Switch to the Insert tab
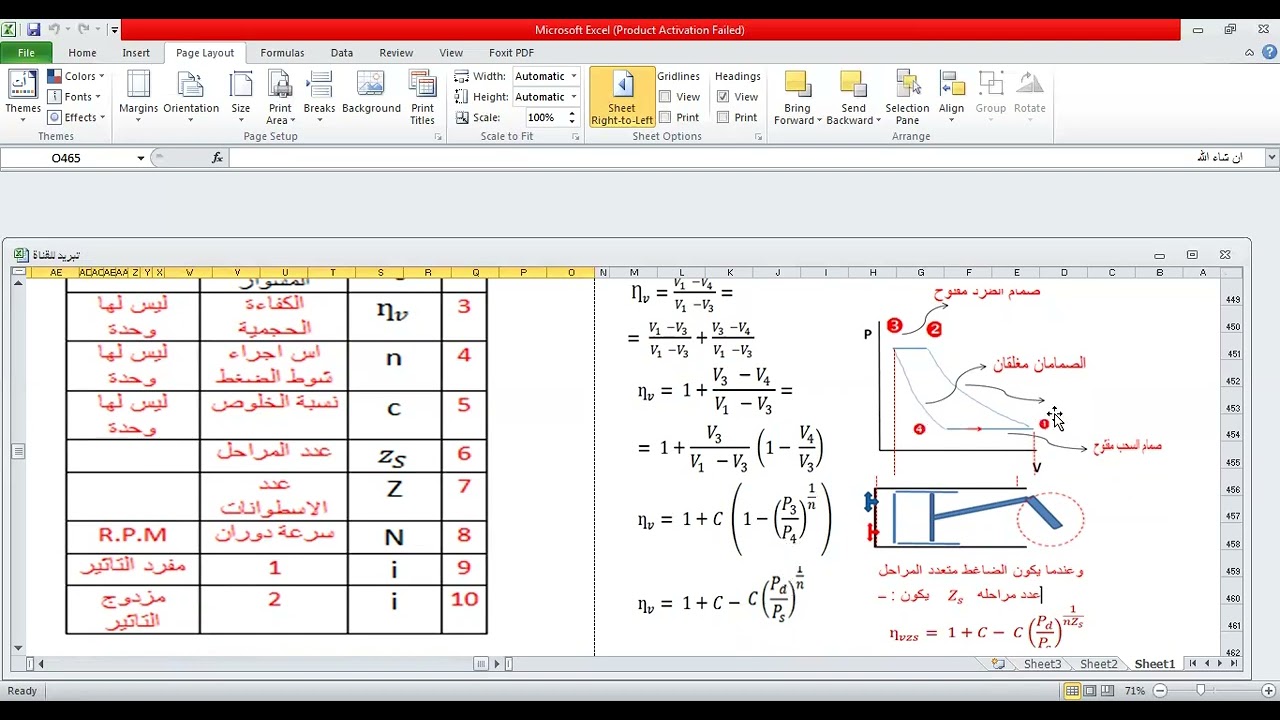1280x720 pixels. (x=136, y=53)
